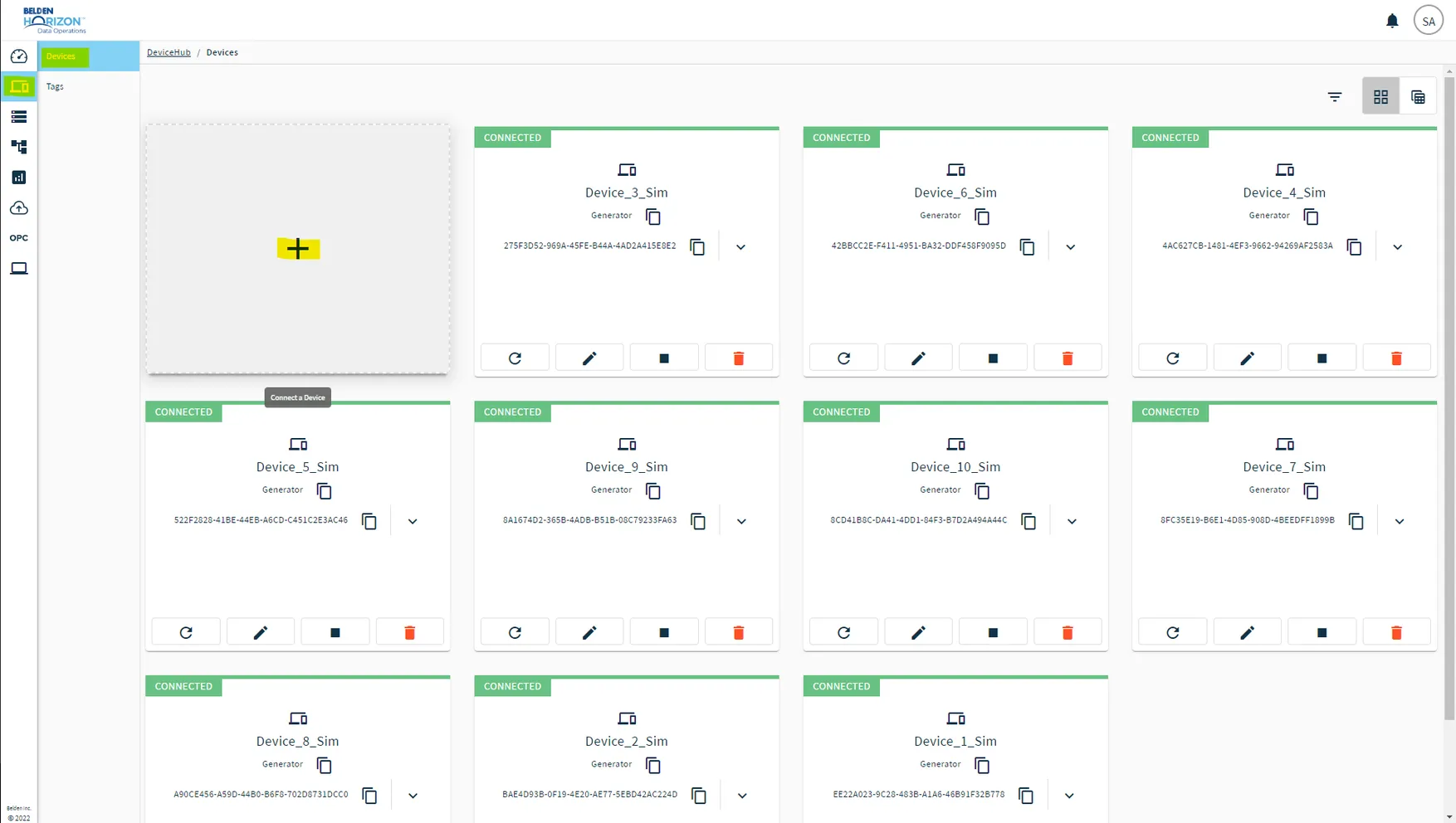The width and height of the screenshot is (1456, 823).
Task: Open the laptop system icon in sidebar
Action: (x=19, y=268)
